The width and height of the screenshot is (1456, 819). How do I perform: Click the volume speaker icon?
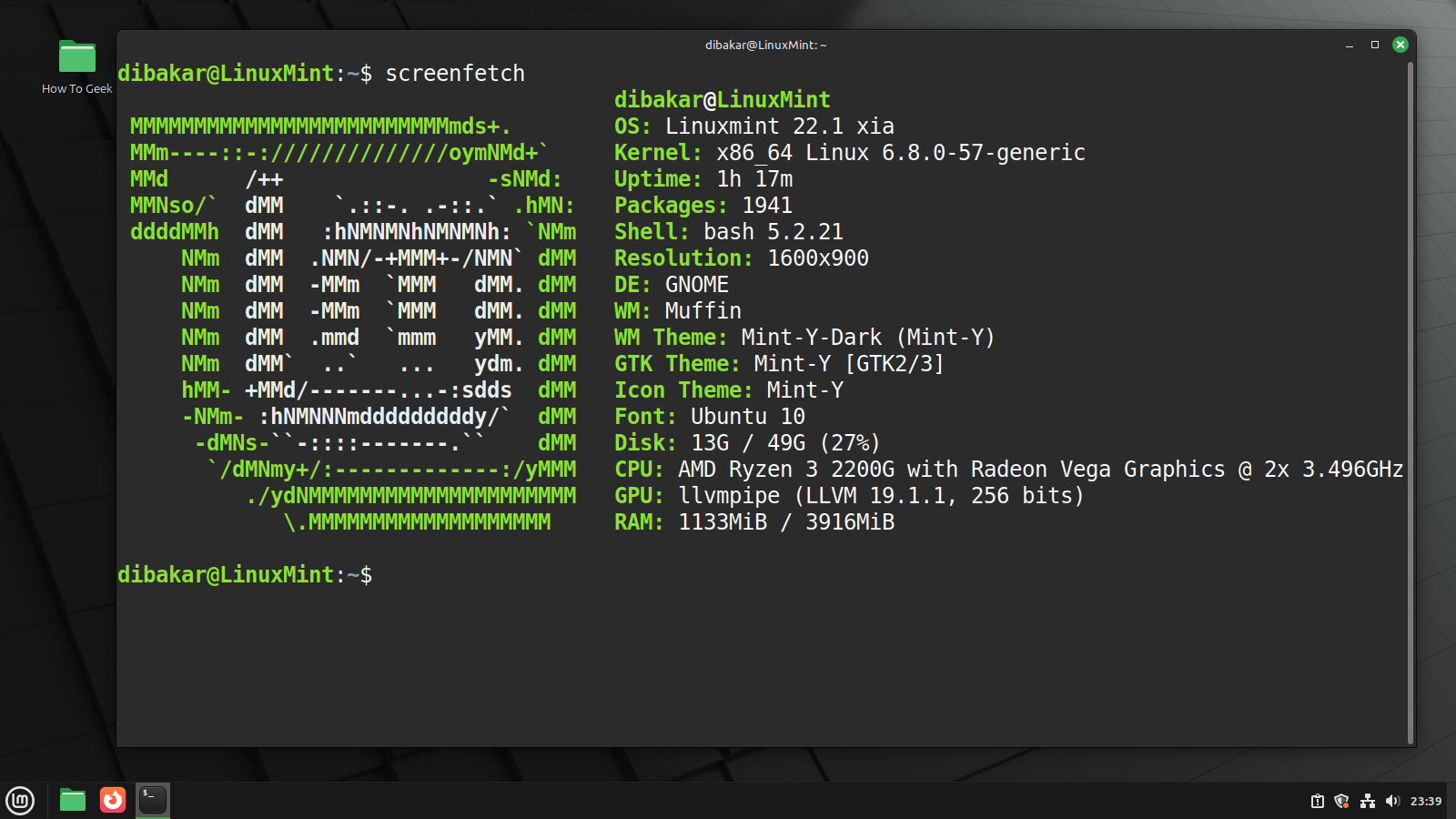point(1391,802)
